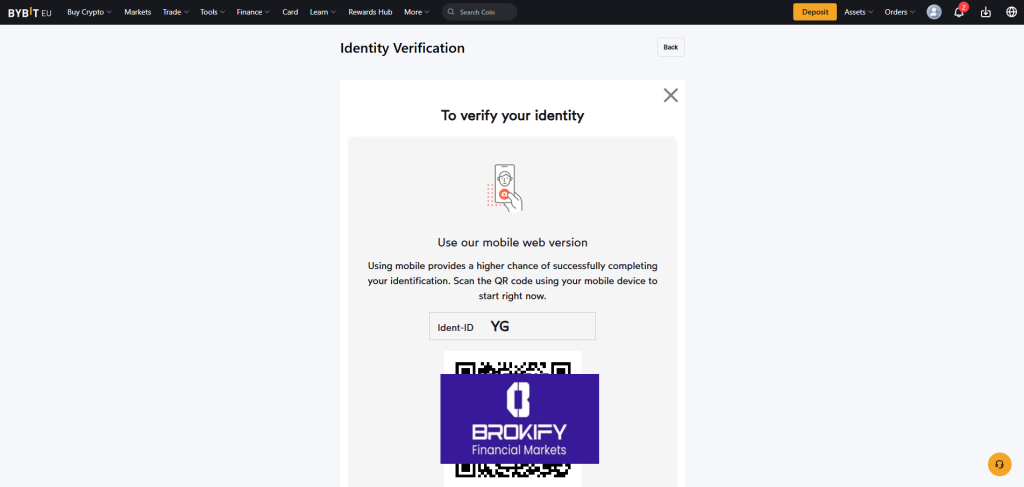The height and width of the screenshot is (487, 1024).
Task: Open the Orders dropdown
Action: [899, 12]
